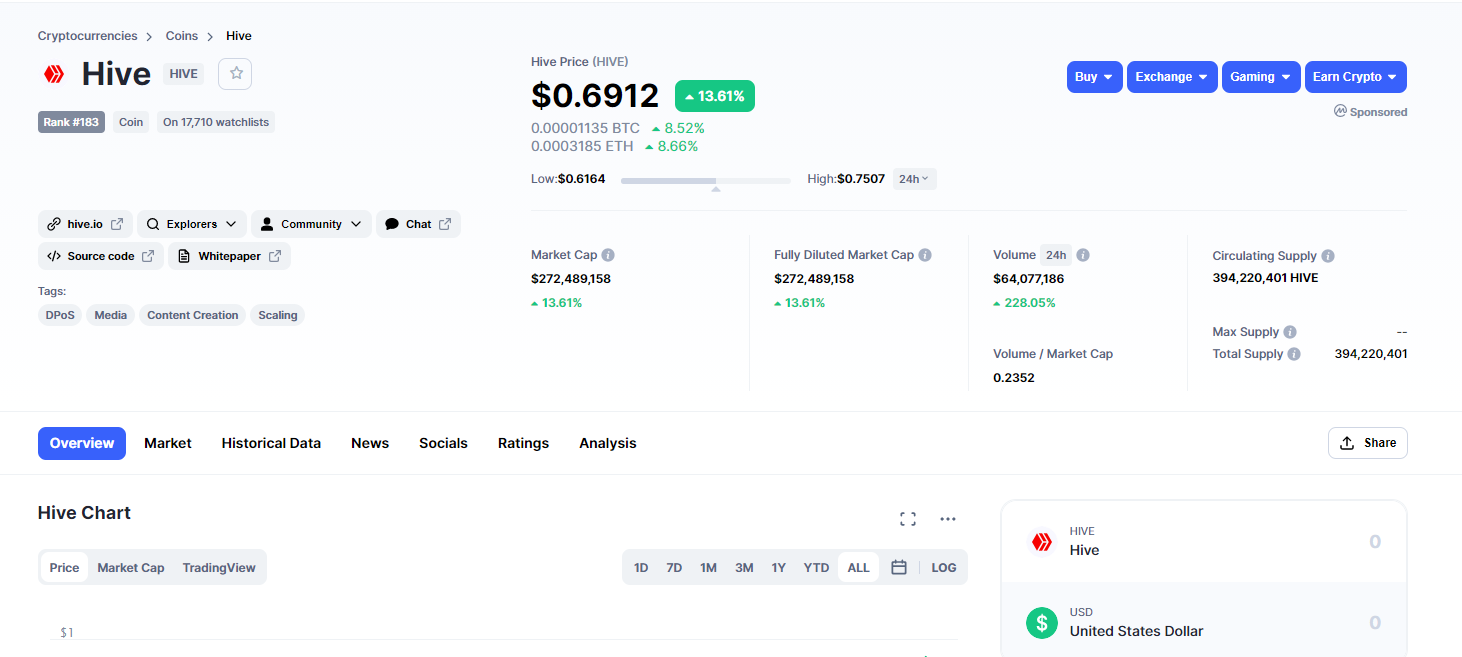Image resolution: width=1462 pixels, height=657 pixels.
Task: Switch to Historical Data tab
Action: [x=271, y=443]
